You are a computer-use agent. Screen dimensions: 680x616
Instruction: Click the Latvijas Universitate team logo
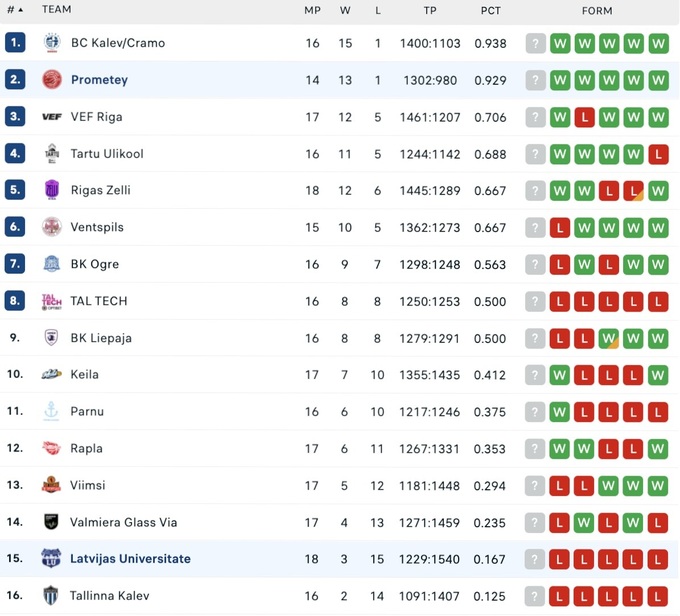pos(52,559)
